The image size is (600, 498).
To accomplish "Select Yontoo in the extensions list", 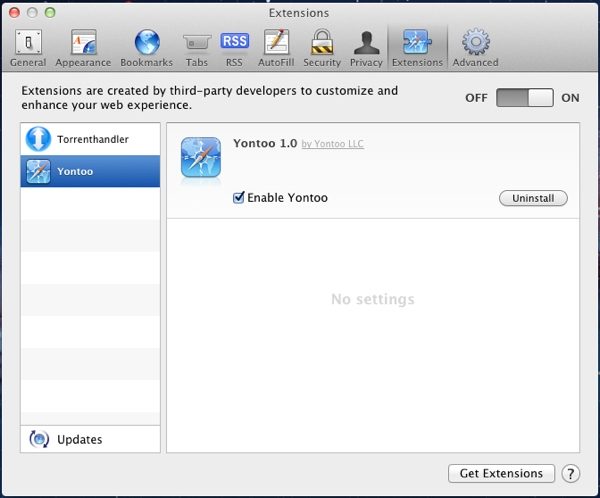I will (90, 171).
